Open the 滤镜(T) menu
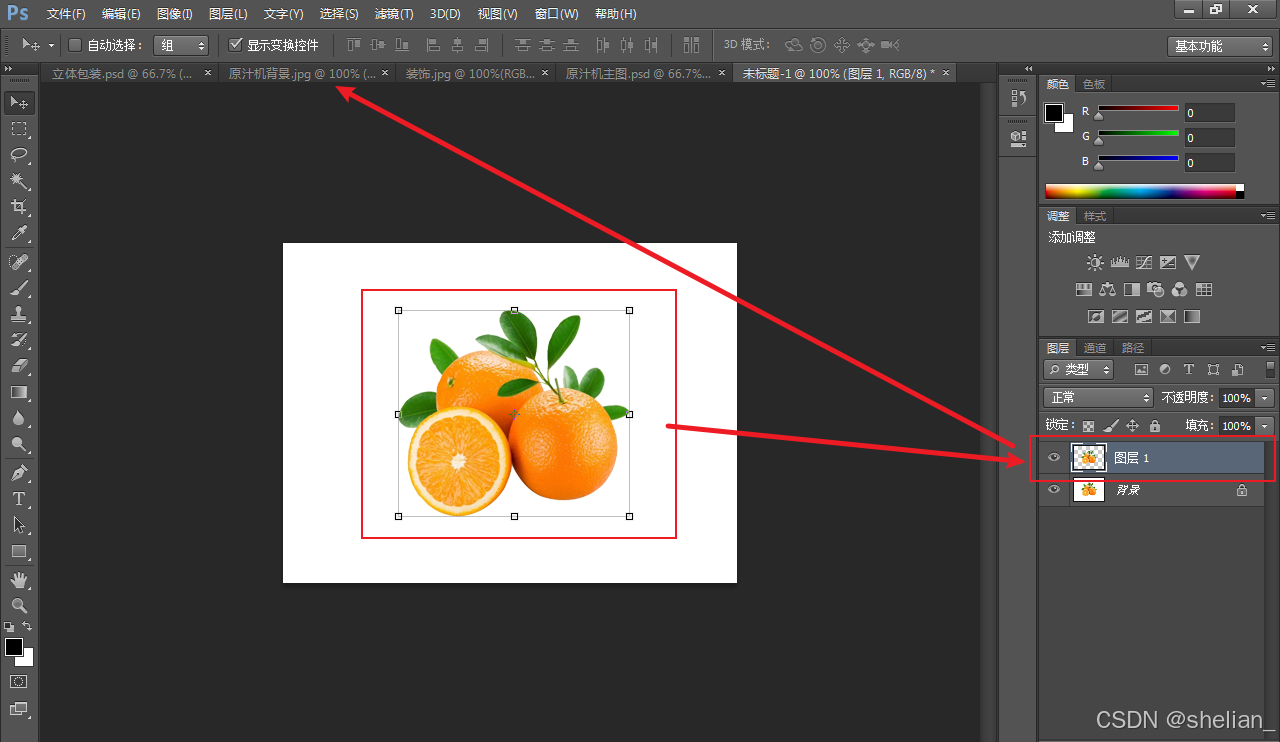 394,14
